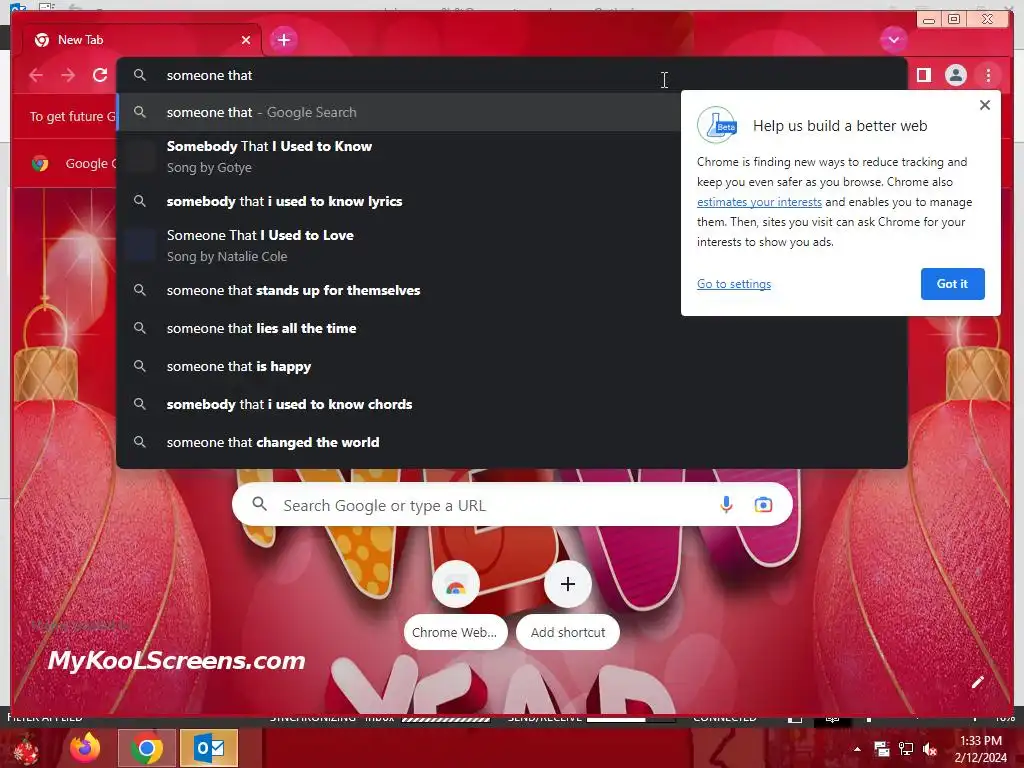Open the Chrome Web Store shortcut

pyautogui.click(x=455, y=584)
